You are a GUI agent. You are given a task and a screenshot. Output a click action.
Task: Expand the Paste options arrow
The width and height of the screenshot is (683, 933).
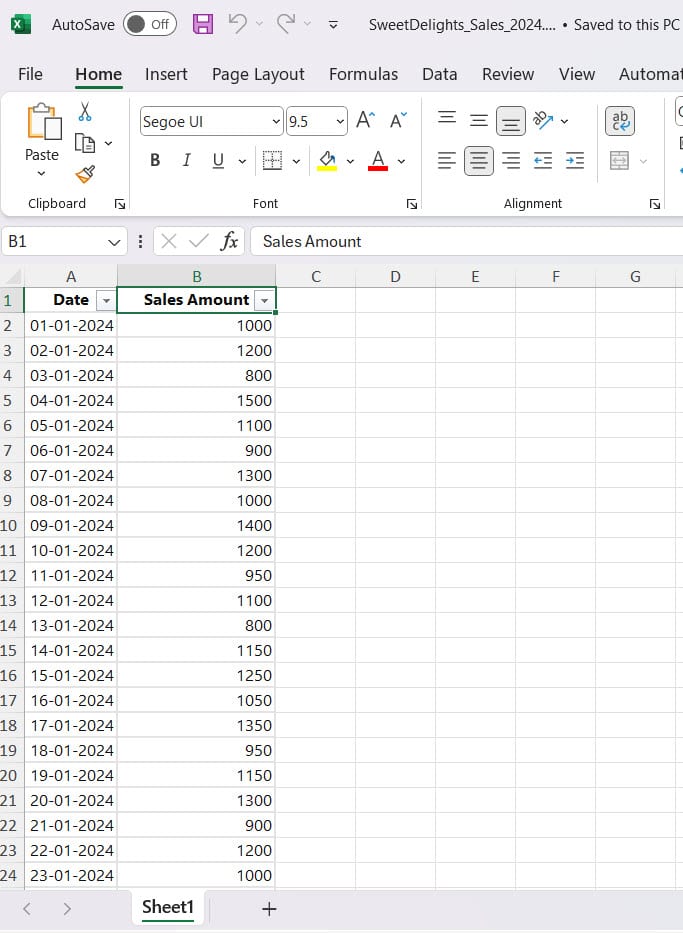(x=41, y=173)
